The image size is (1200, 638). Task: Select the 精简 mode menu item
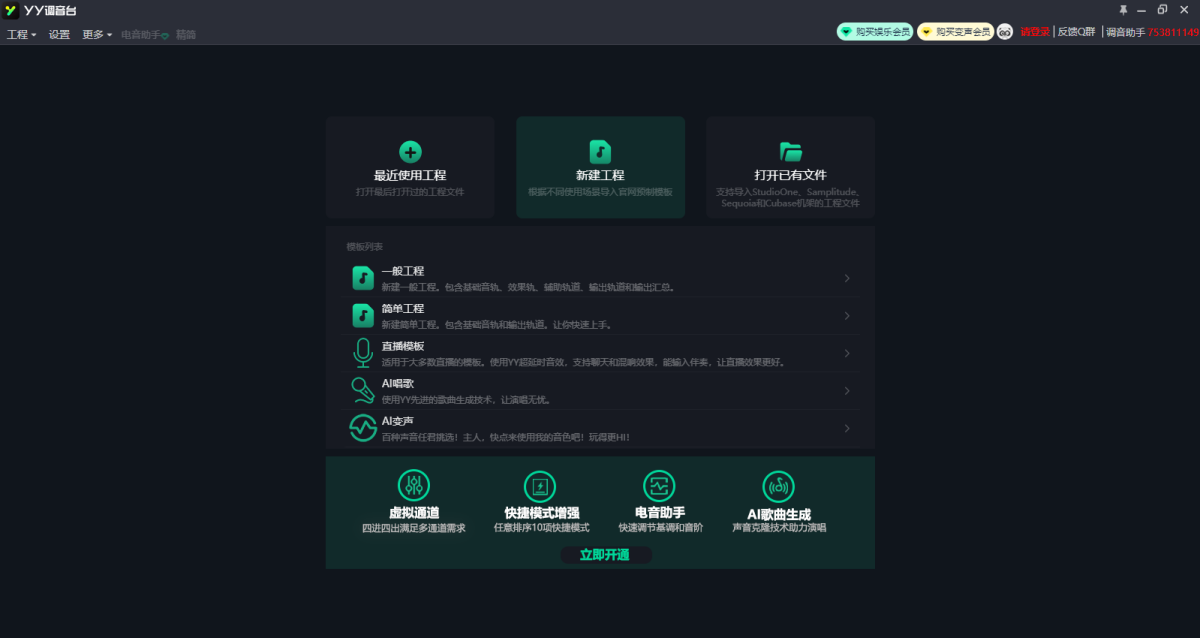coord(186,34)
